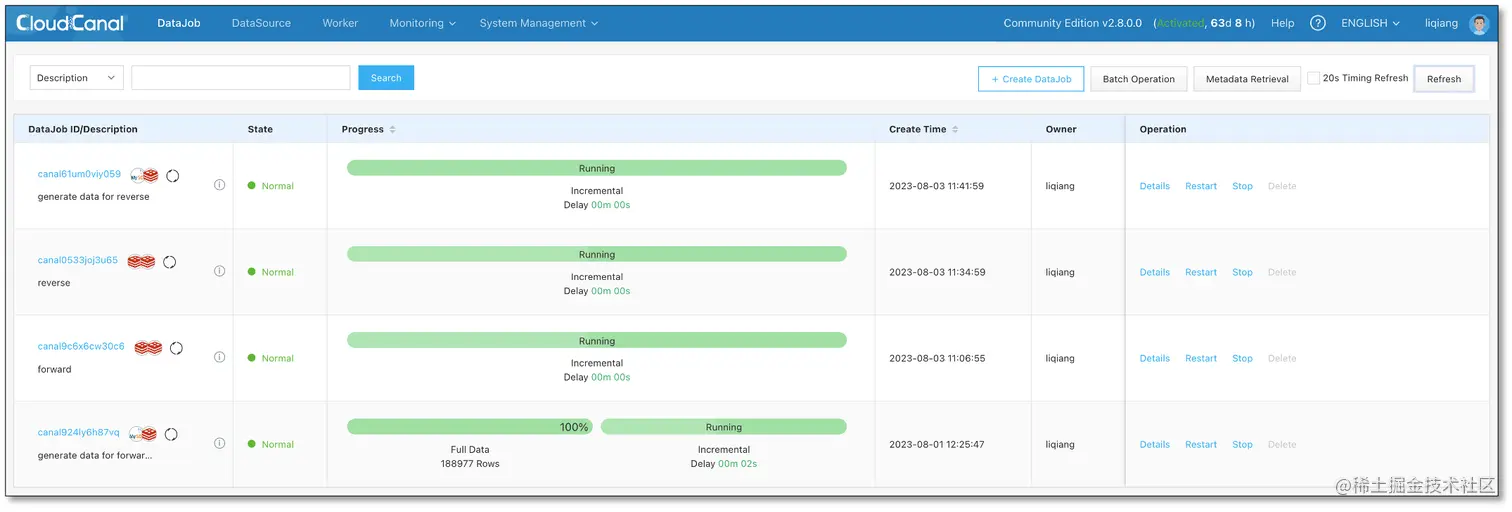Viewport: 1512px width, 512px height.
Task: Click Redis icons of canal9c6x6cw30c6 job
Action: (148, 348)
